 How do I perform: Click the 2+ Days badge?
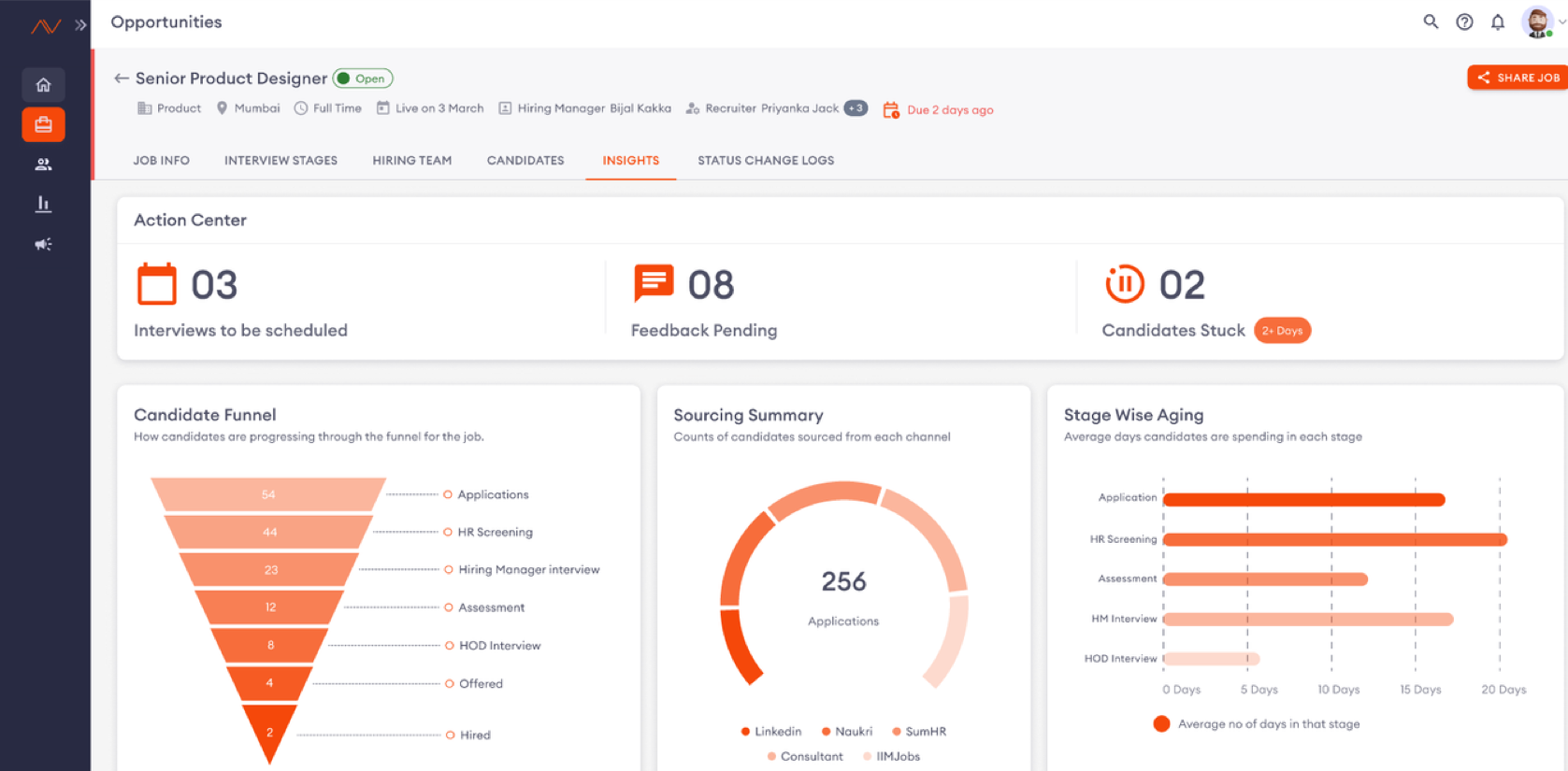[x=1282, y=331]
